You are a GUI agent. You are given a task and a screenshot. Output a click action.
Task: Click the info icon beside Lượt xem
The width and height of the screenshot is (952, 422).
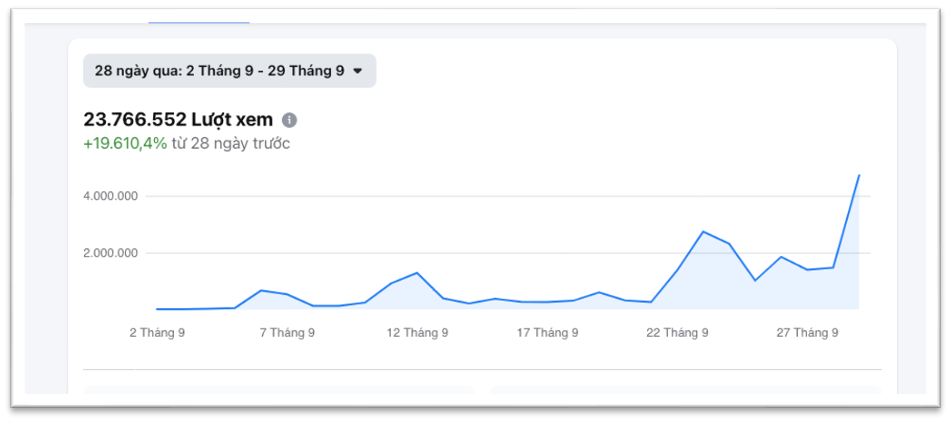pyautogui.click(x=290, y=120)
